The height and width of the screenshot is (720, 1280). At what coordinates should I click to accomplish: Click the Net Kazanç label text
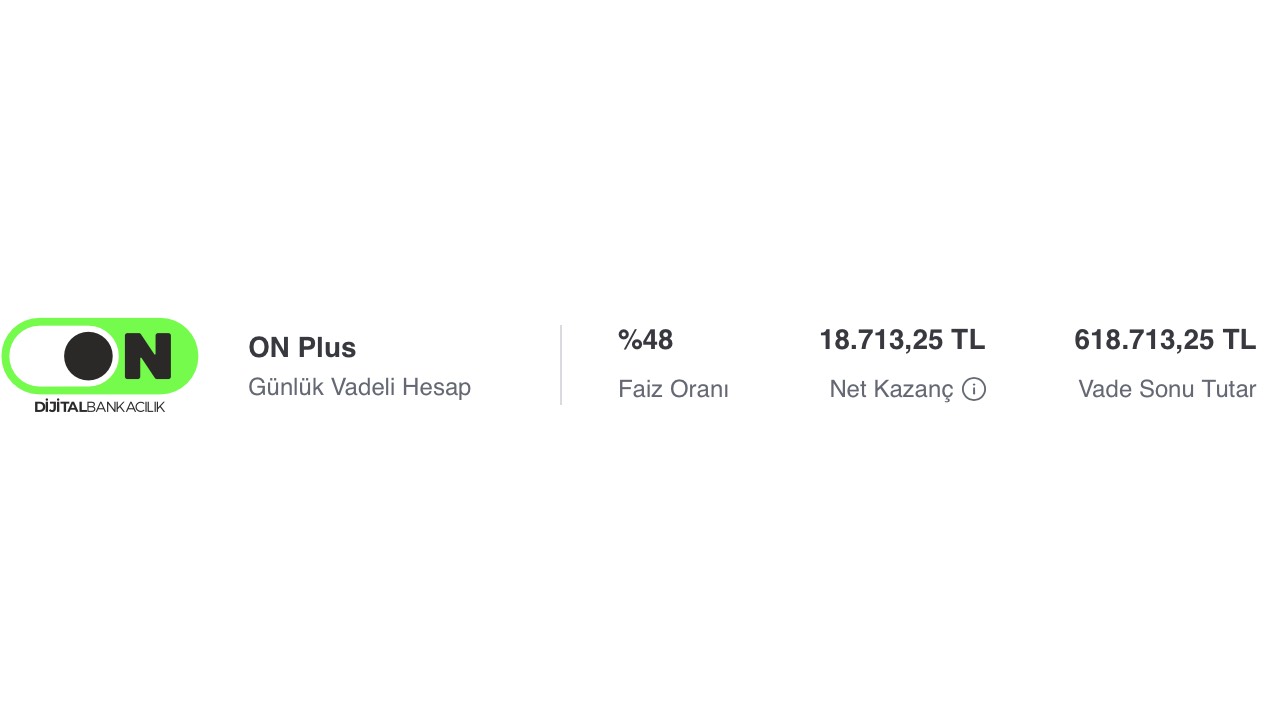(891, 389)
